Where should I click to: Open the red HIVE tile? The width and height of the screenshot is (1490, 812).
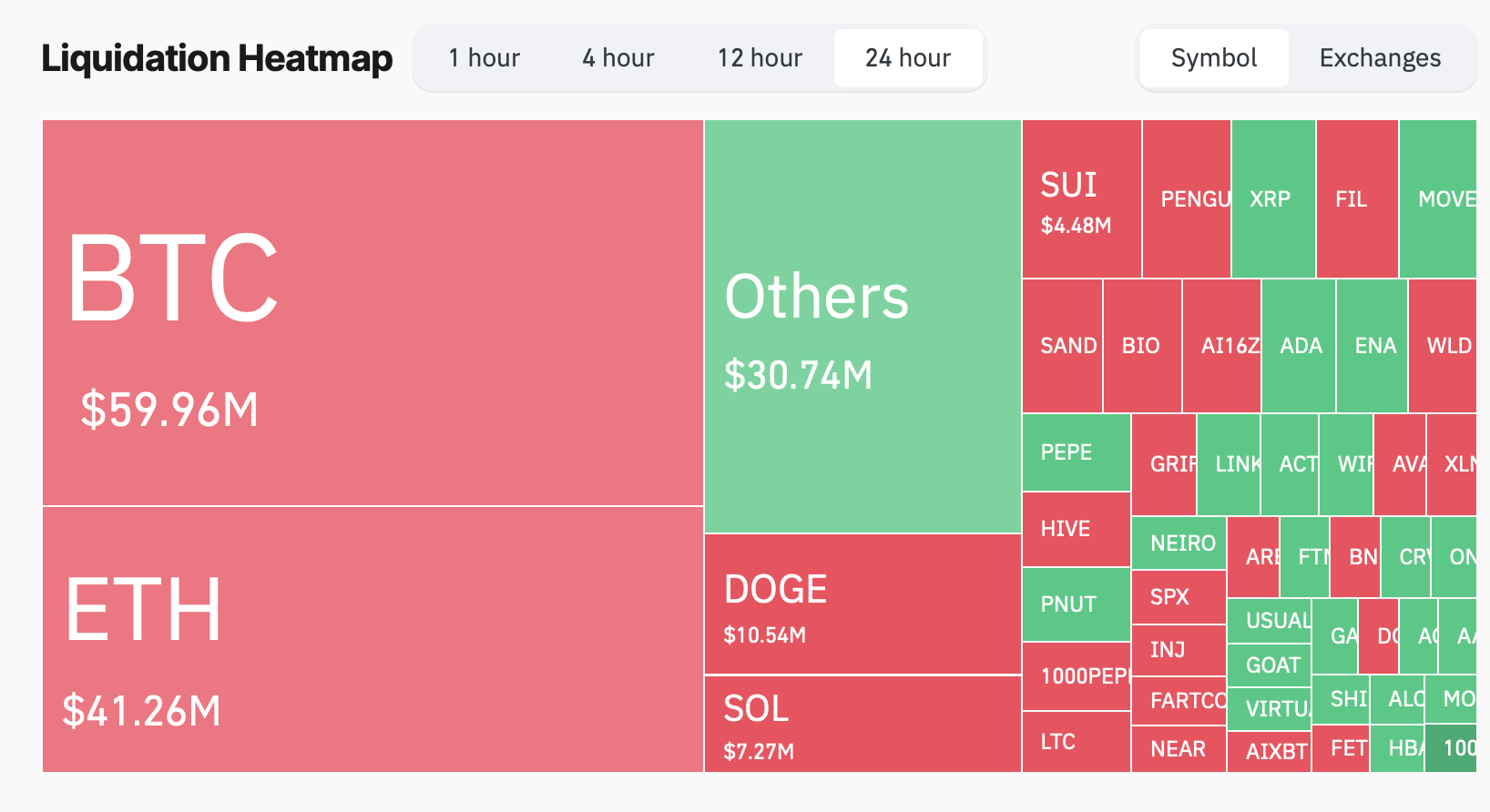click(x=1076, y=529)
